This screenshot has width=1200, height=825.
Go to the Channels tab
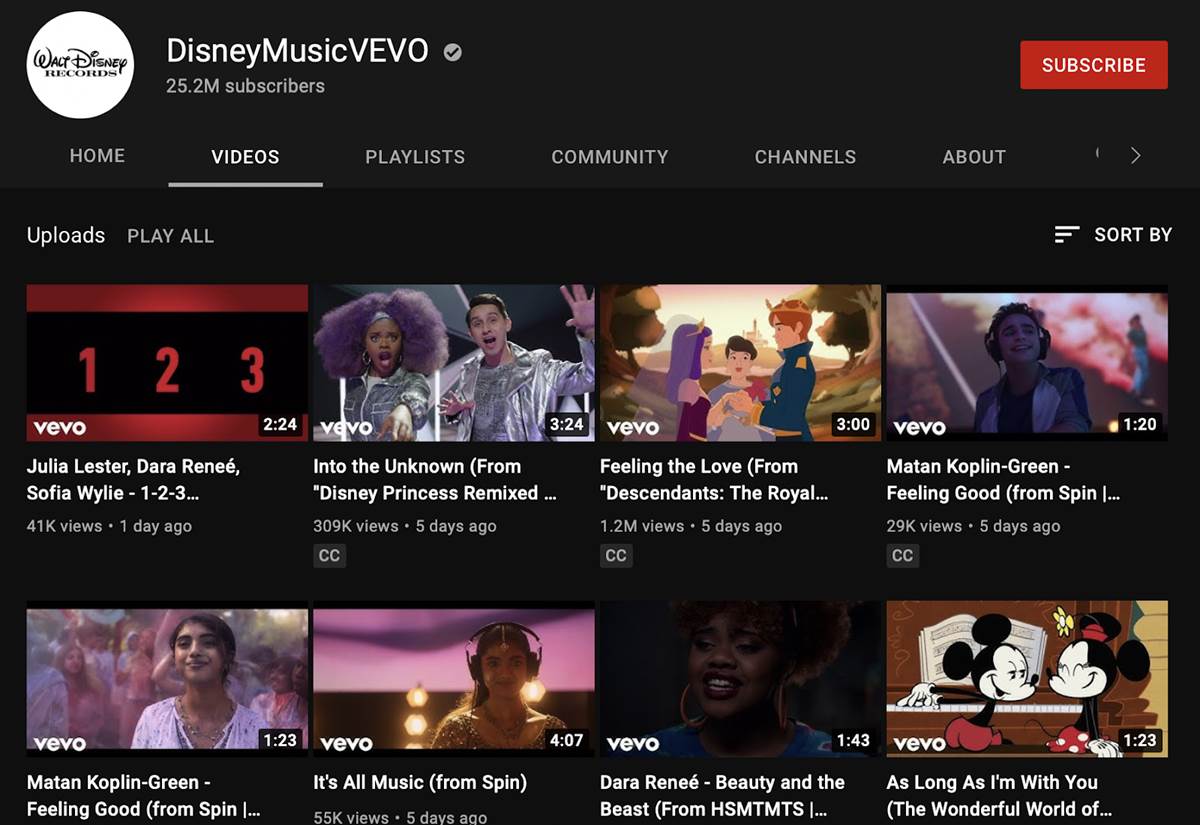coord(805,157)
